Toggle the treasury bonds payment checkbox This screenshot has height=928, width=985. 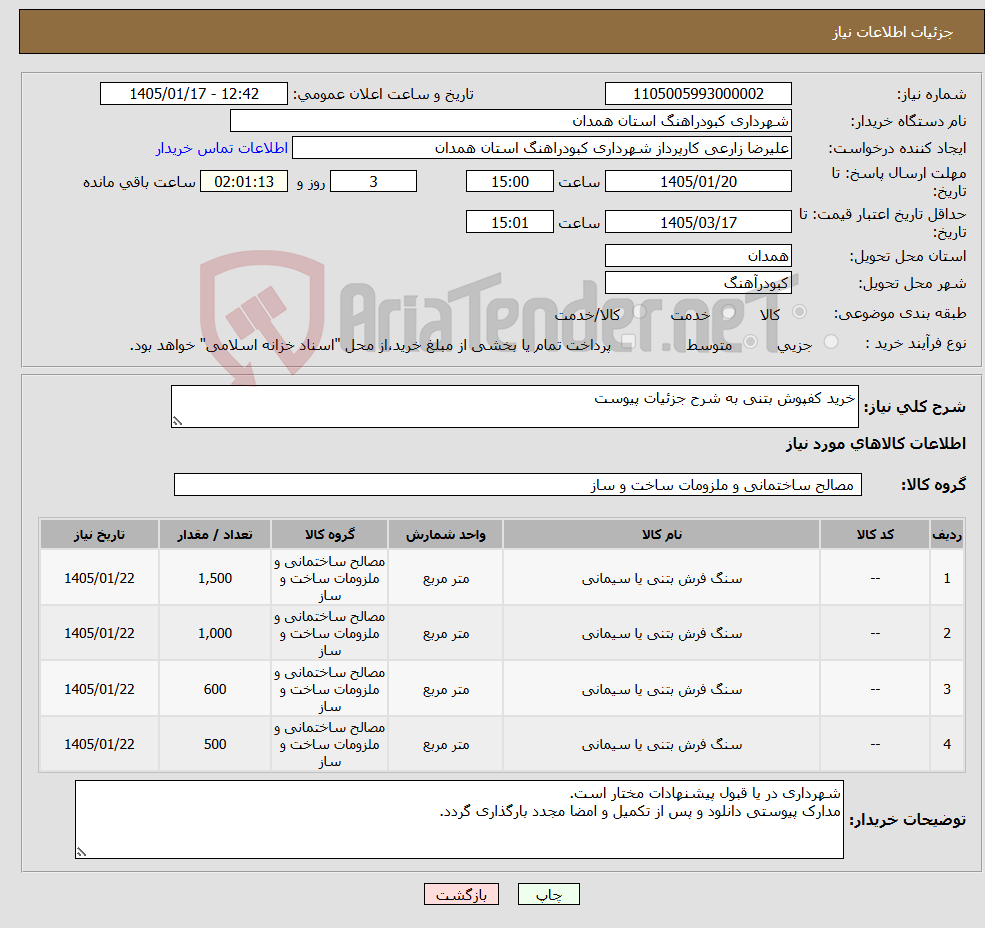[x=628, y=342]
